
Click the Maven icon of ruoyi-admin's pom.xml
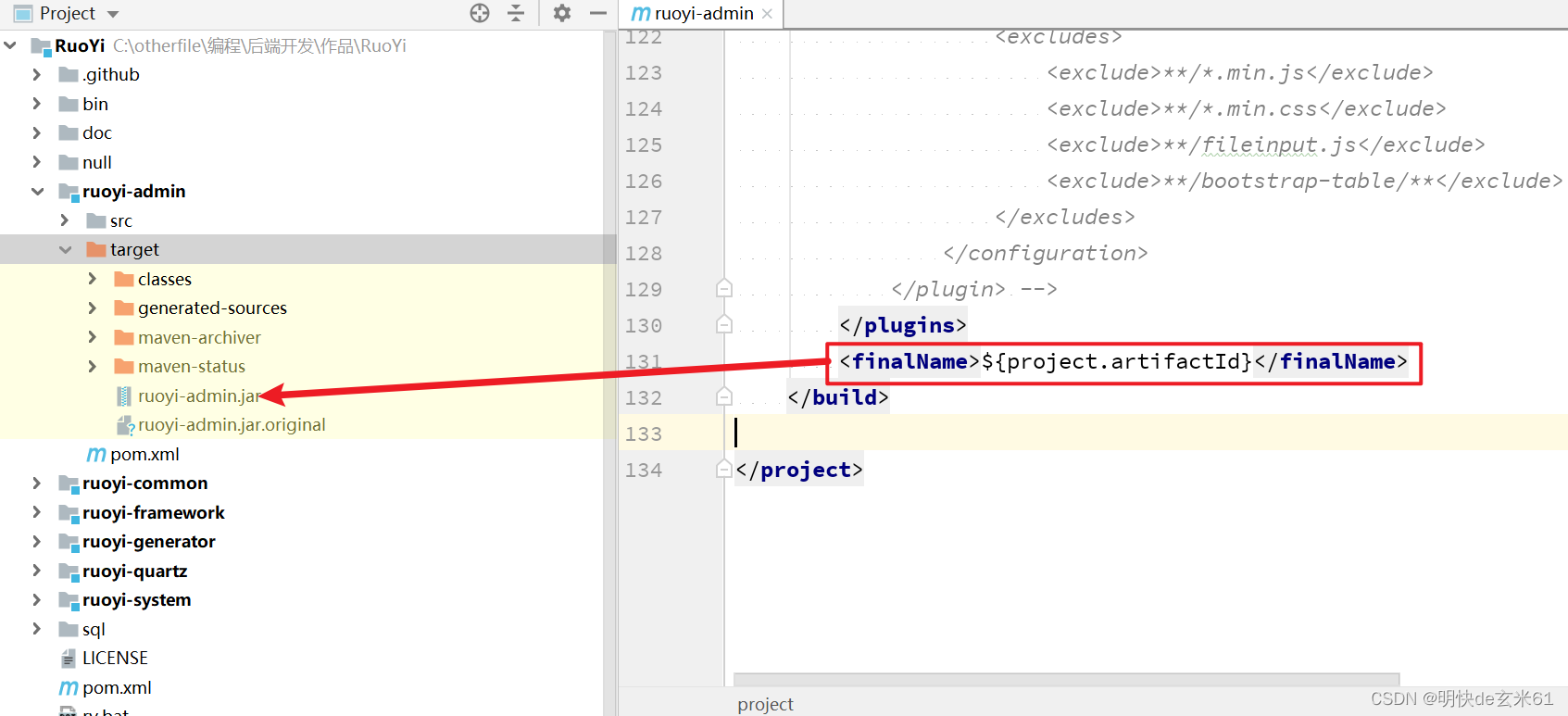pos(96,454)
